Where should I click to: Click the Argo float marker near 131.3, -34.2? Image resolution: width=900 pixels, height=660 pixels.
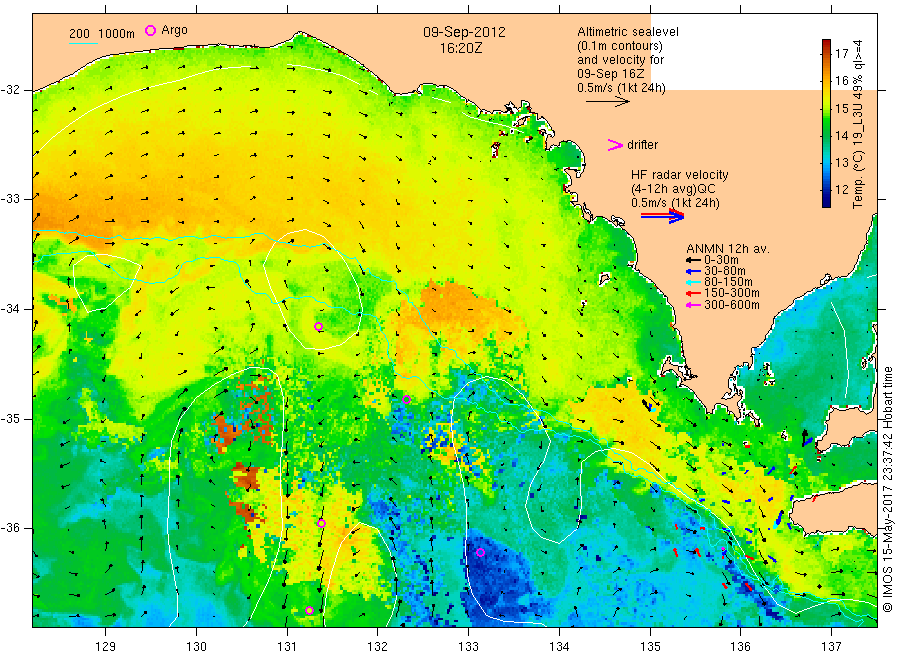tap(318, 327)
